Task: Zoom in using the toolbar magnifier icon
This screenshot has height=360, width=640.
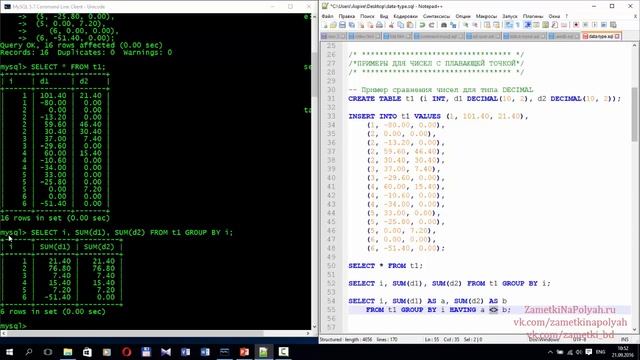Action: pos(465,25)
